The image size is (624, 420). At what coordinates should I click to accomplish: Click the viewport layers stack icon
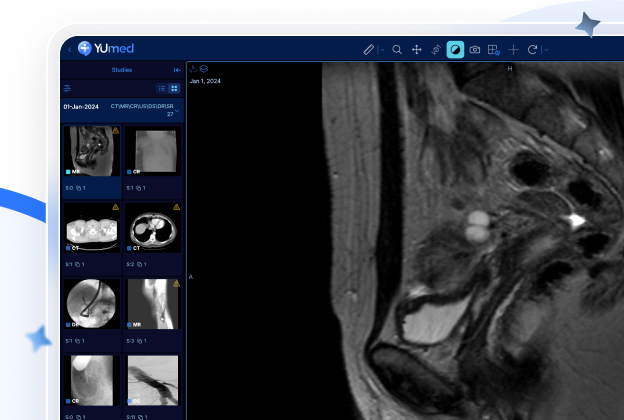click(x=204, y=69)
